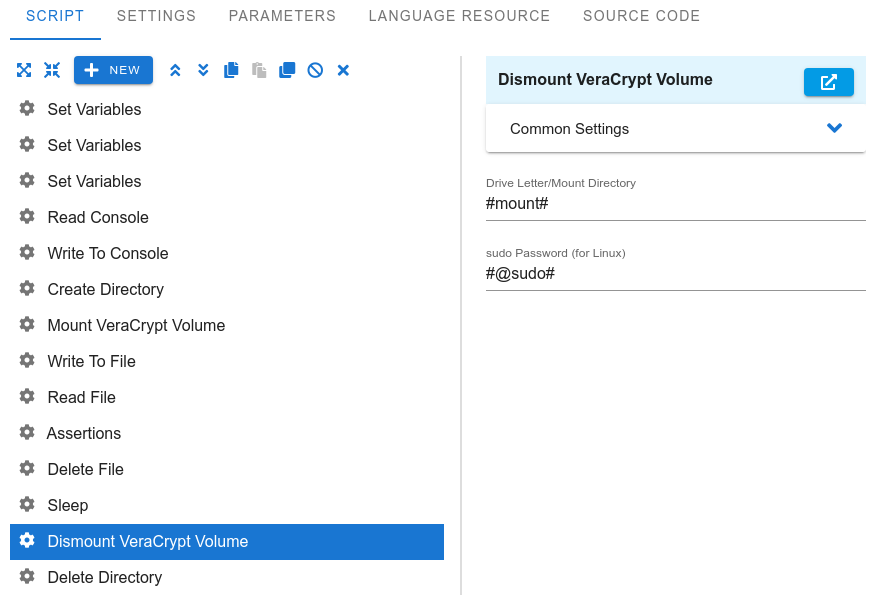Click the expand all steps icon

click(x=24, y=70)
